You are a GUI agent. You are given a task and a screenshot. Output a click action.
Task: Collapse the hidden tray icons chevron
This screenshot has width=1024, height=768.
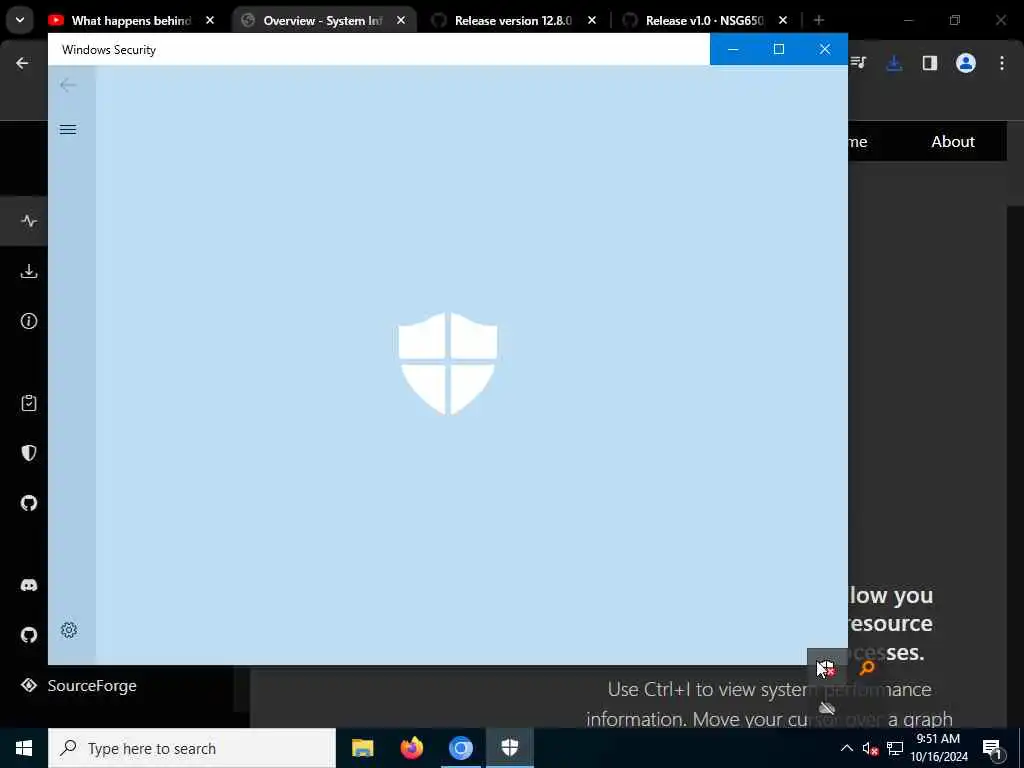pos(846,748)
